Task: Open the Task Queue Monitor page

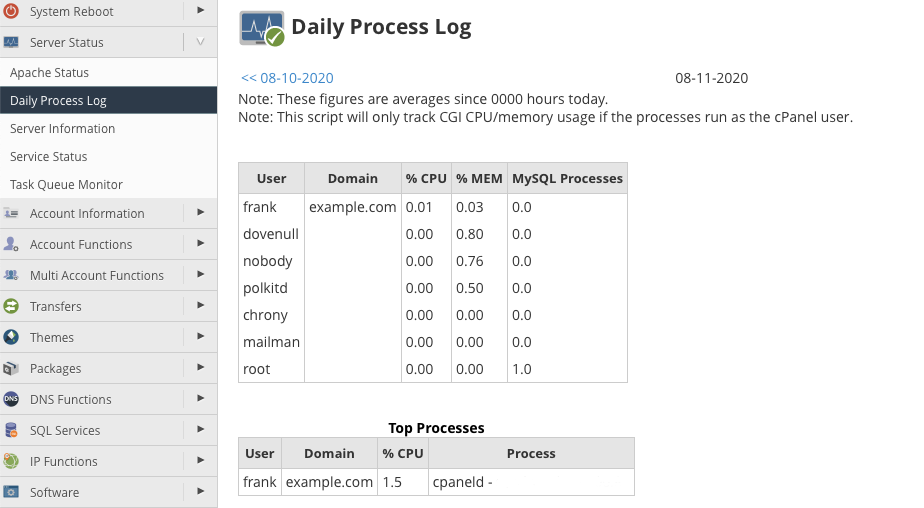Action: 66,185
